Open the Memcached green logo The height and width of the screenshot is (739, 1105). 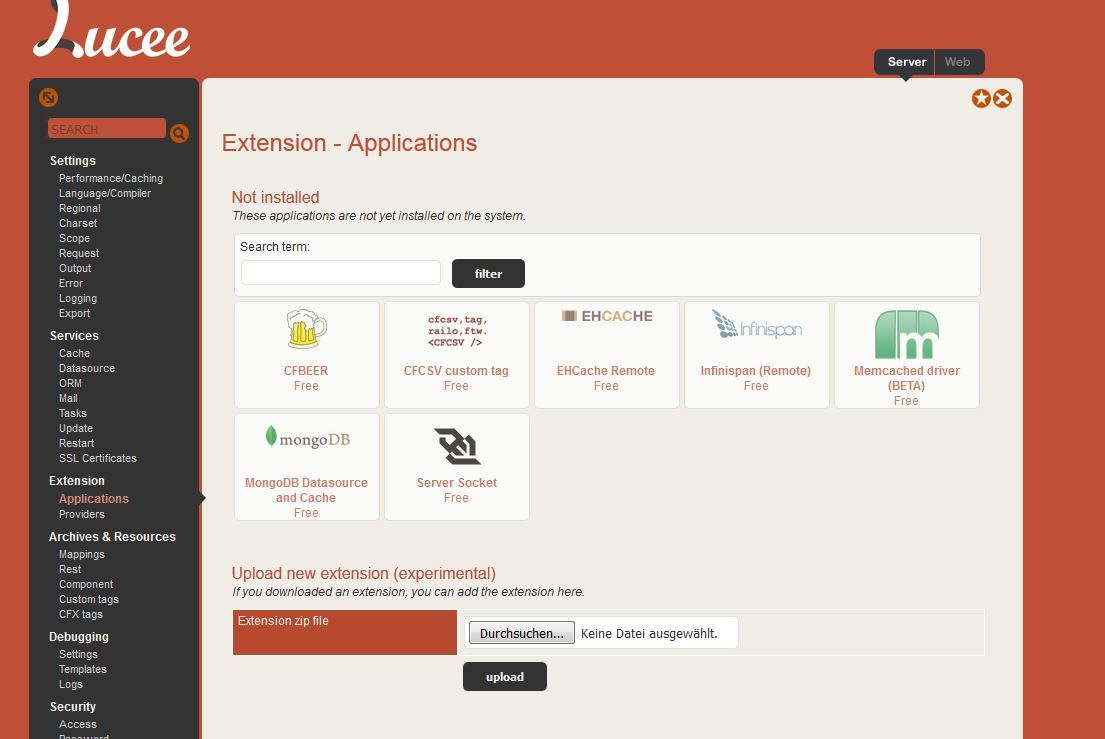[907, 335]
